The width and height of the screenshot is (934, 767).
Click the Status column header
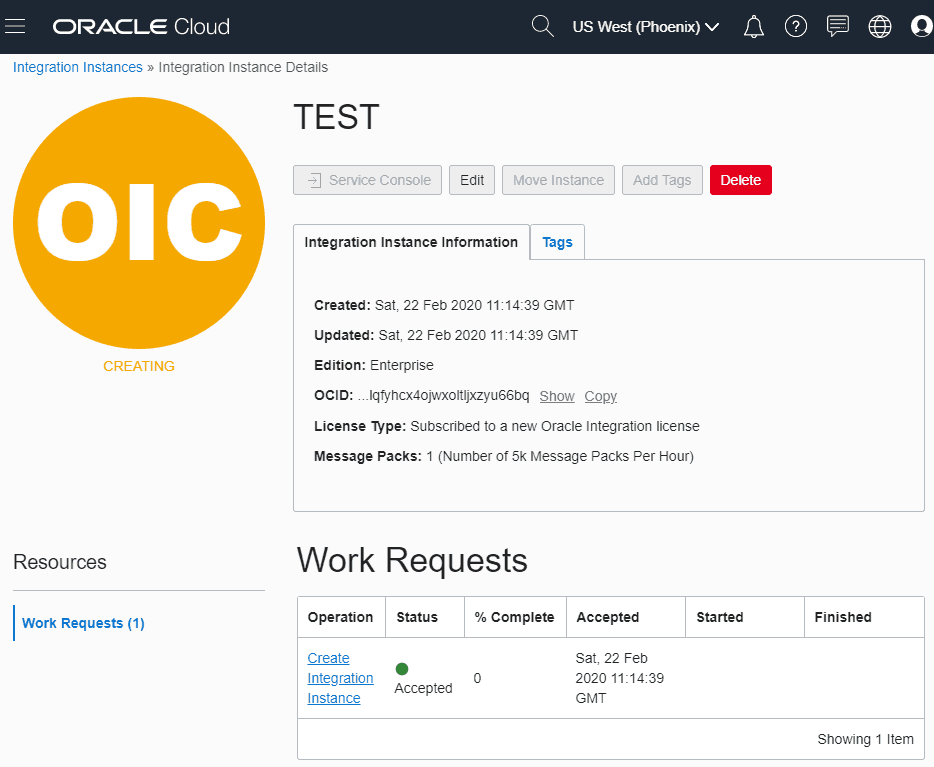pos(415,617)
